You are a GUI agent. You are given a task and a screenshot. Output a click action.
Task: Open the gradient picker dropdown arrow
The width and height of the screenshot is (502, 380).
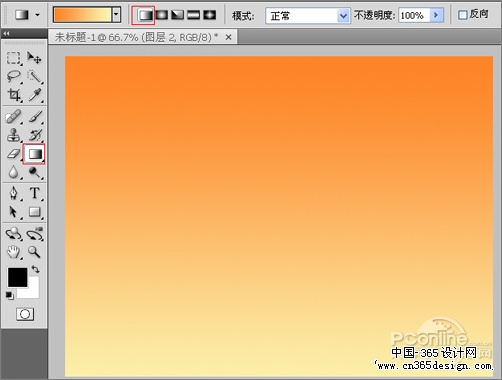116,15
